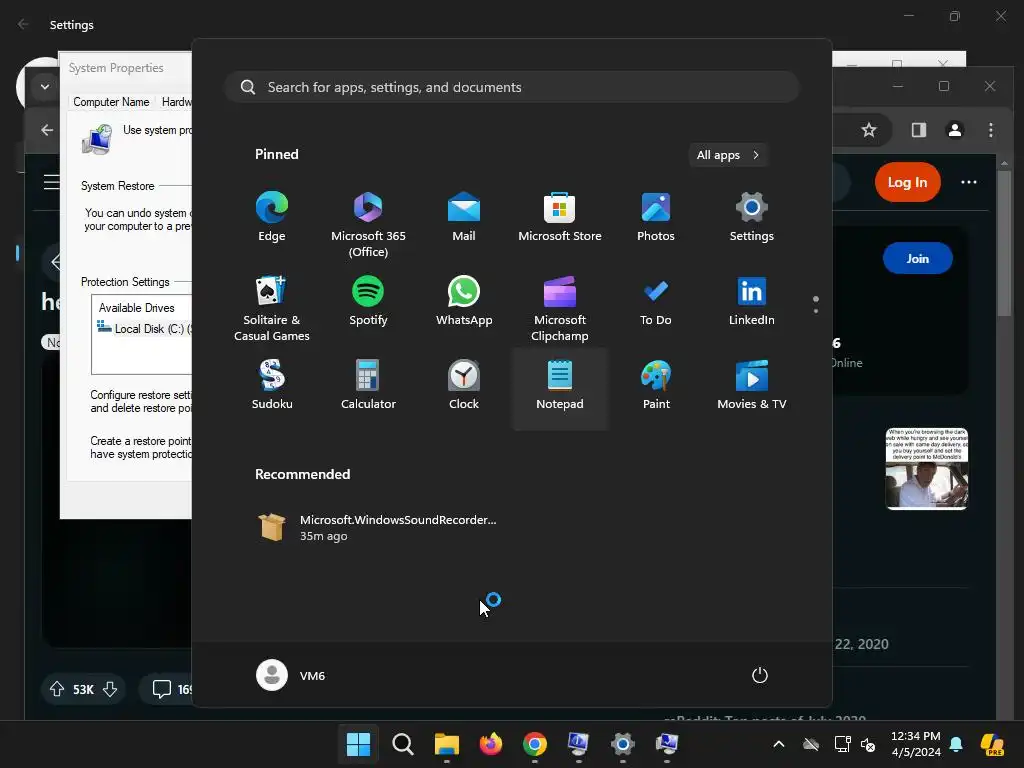Open Chrome's three-dot menu
The image size is (1024, 768).
991,130
